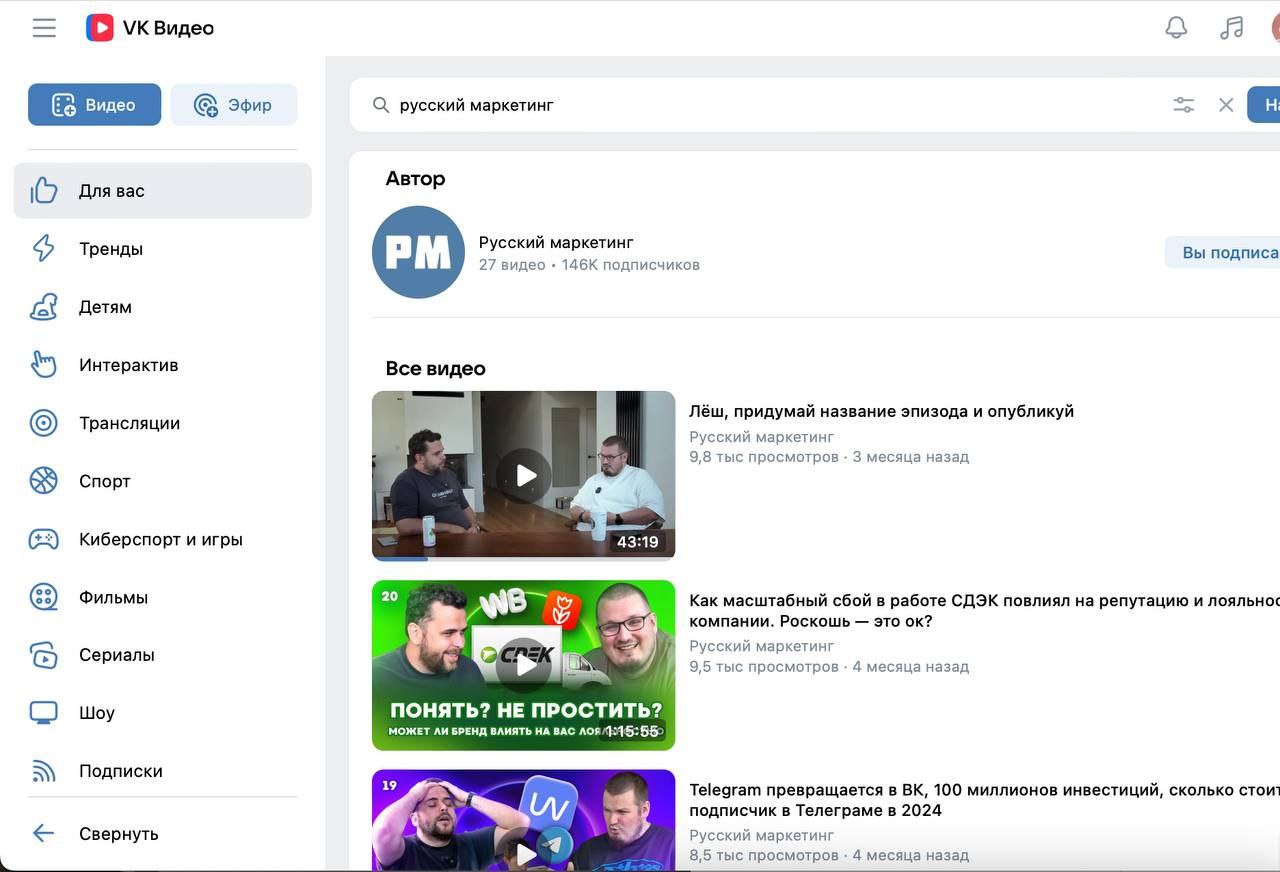Play the Telegram video thumbnail
The height and width of the screenshot is (872, 1280).
pyautogui.click(x=524, y=820)
